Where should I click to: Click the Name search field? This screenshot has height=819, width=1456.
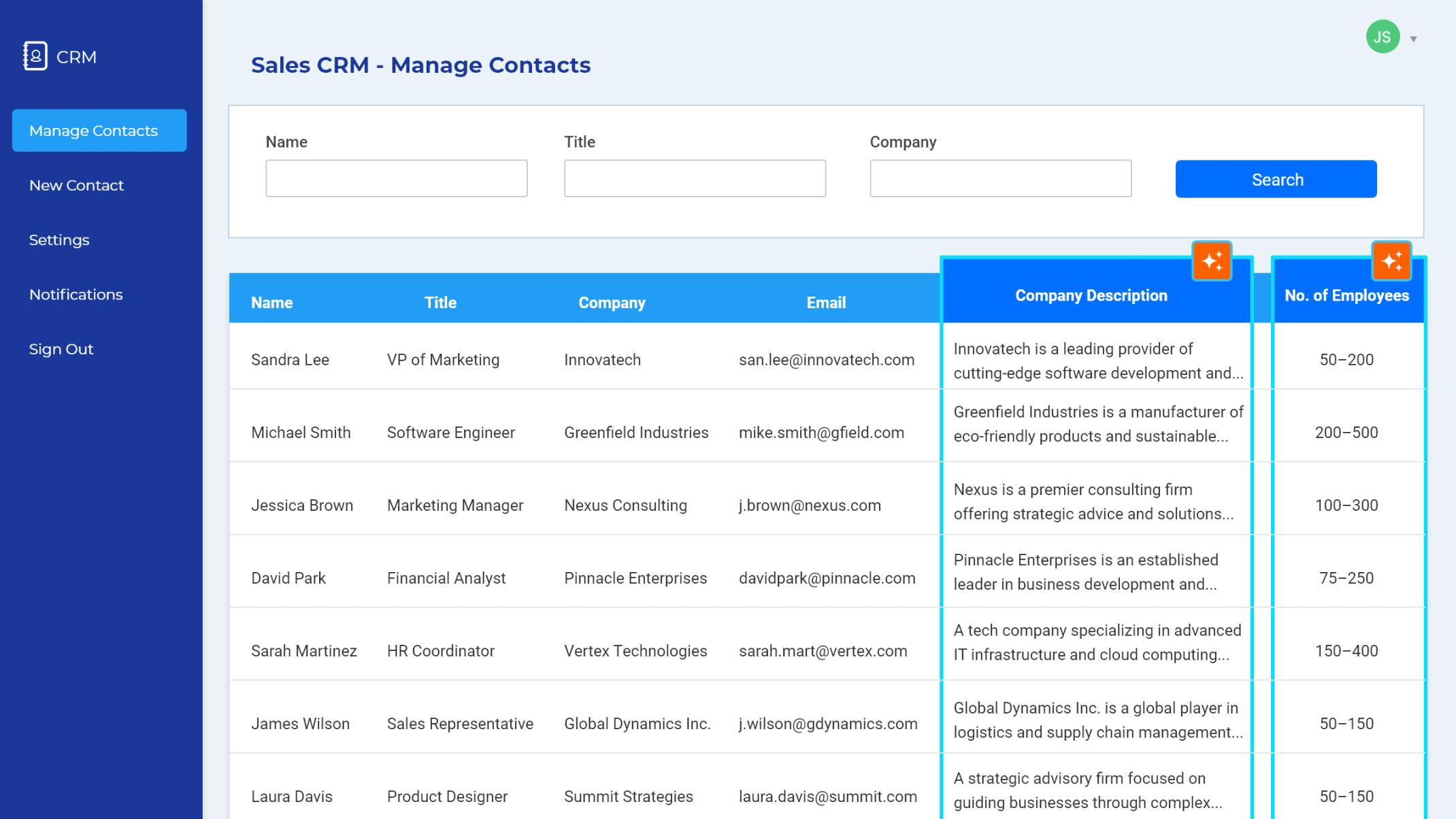point(397,178)
